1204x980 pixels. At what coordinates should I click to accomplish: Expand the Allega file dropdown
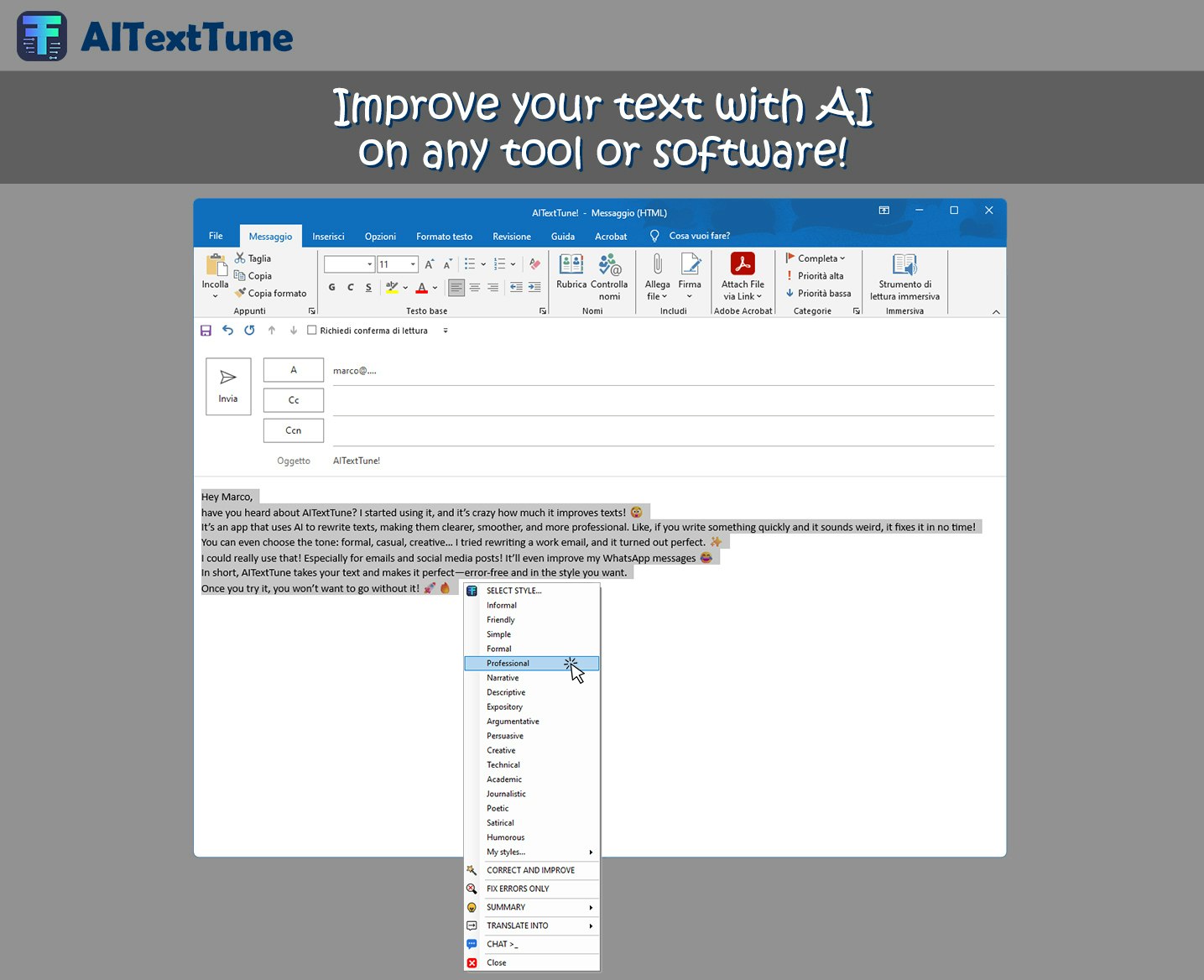[657, 290]
